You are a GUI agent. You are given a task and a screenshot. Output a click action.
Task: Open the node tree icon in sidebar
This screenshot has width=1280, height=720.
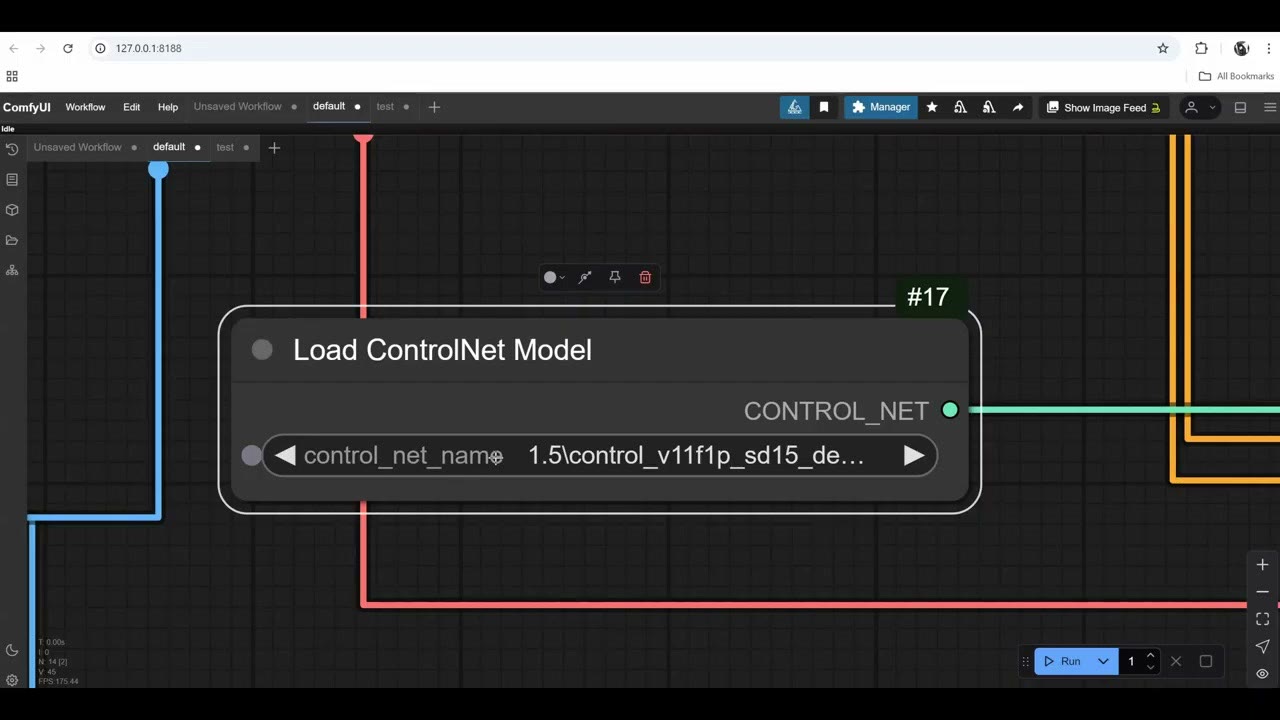pyautogui.click(x=12, y=270)
